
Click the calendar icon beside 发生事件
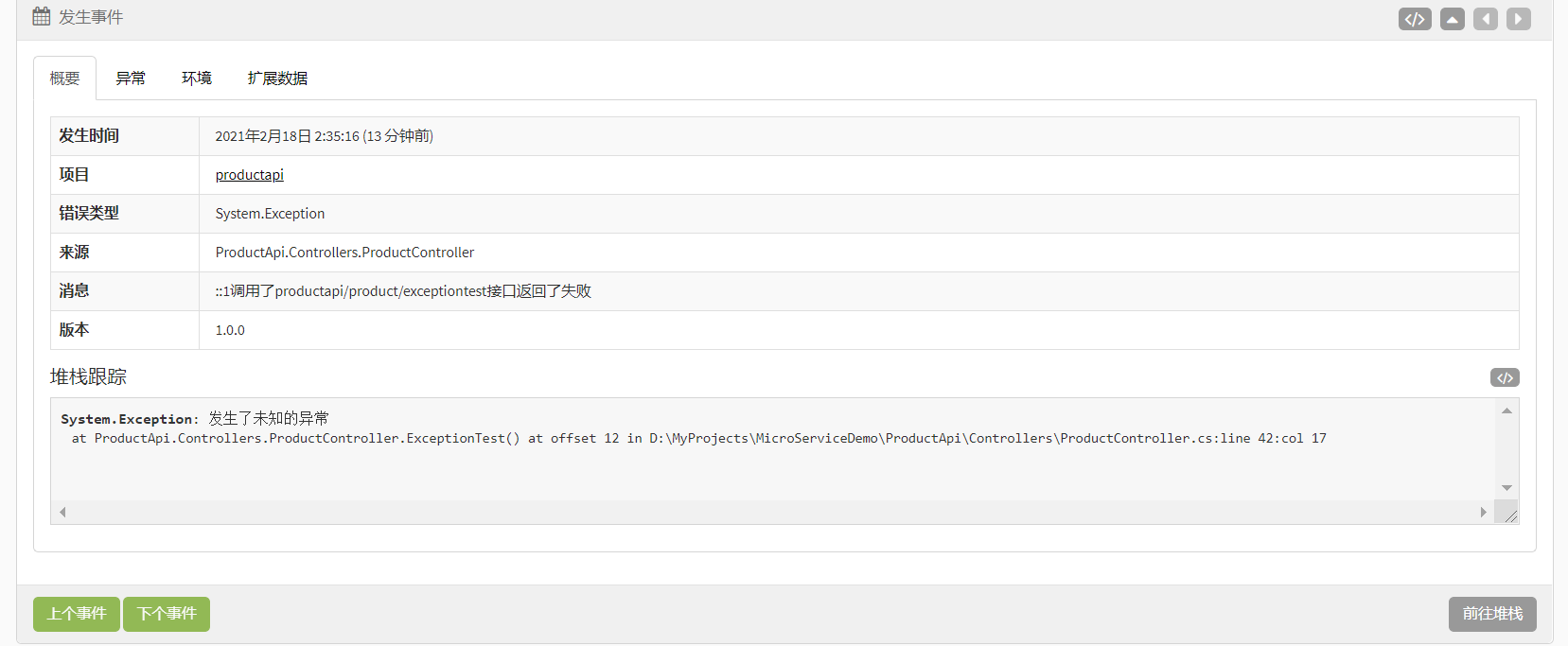coord(42,16)
